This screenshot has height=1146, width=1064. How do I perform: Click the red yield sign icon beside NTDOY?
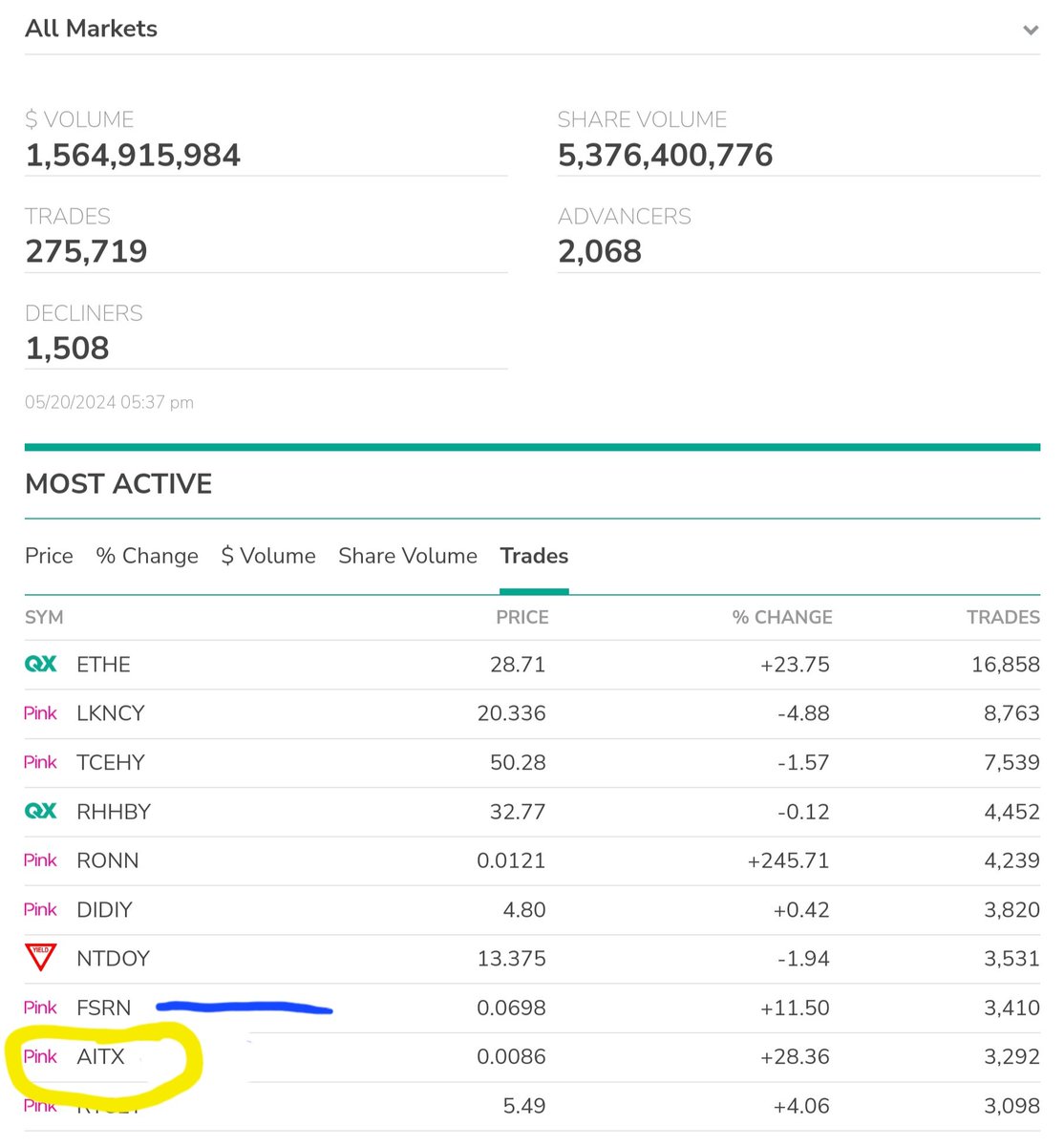tap(41, 957)
